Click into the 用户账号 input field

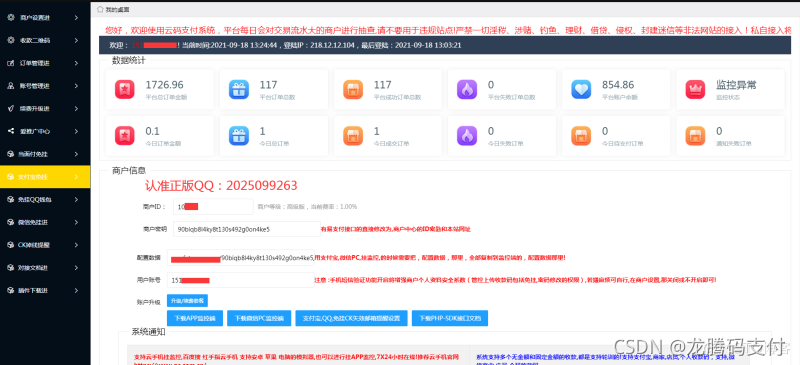(x=240, y=280)
